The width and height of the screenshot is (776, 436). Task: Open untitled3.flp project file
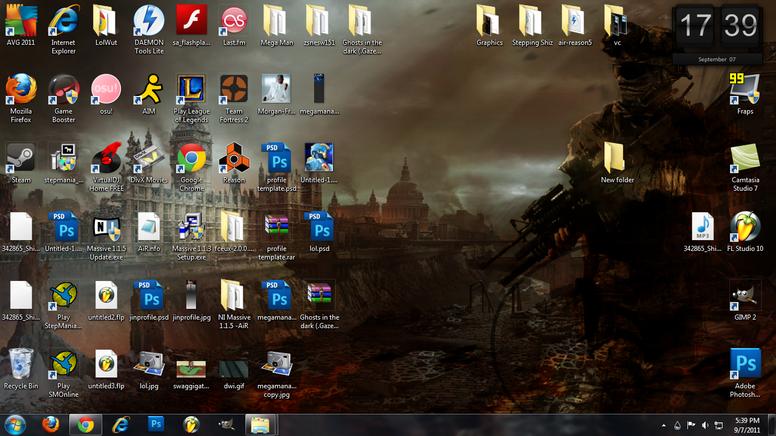(106, 368)
